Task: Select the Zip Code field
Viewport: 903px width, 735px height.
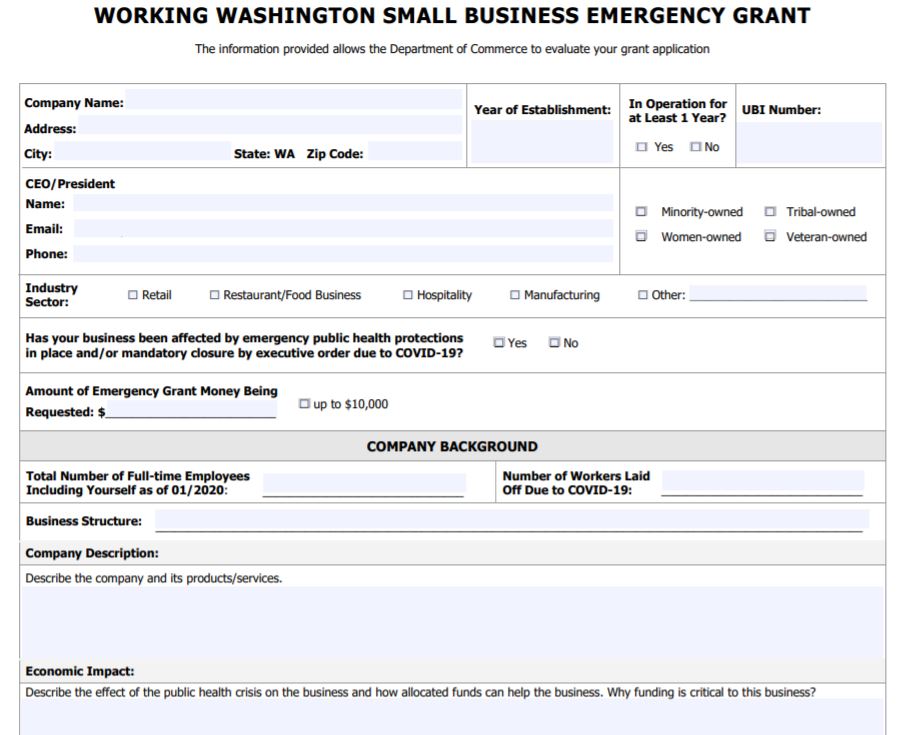Action: pyautogui.click(x=415, y=151)
